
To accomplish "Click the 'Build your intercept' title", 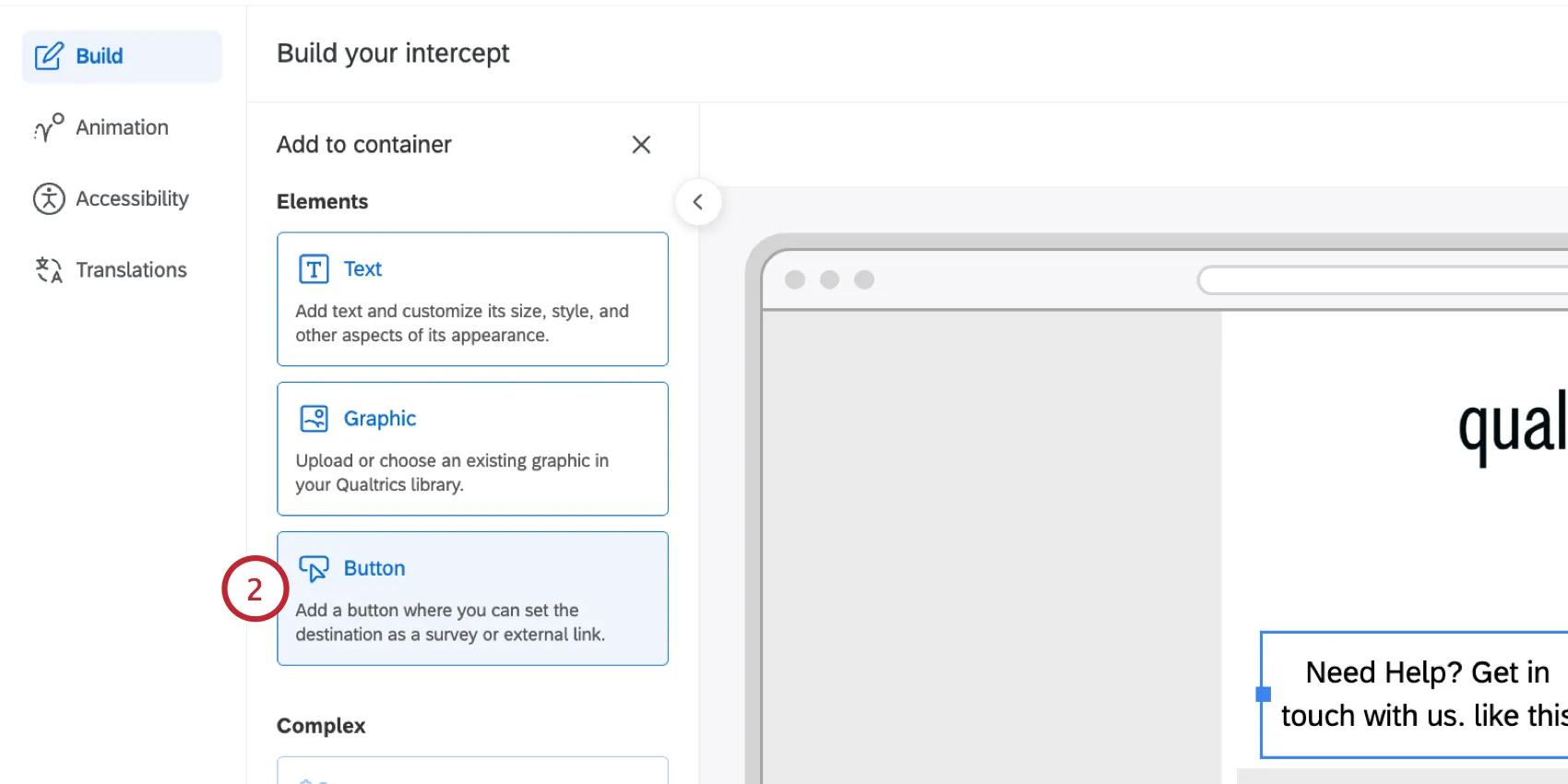I will [x=393, y=53].
